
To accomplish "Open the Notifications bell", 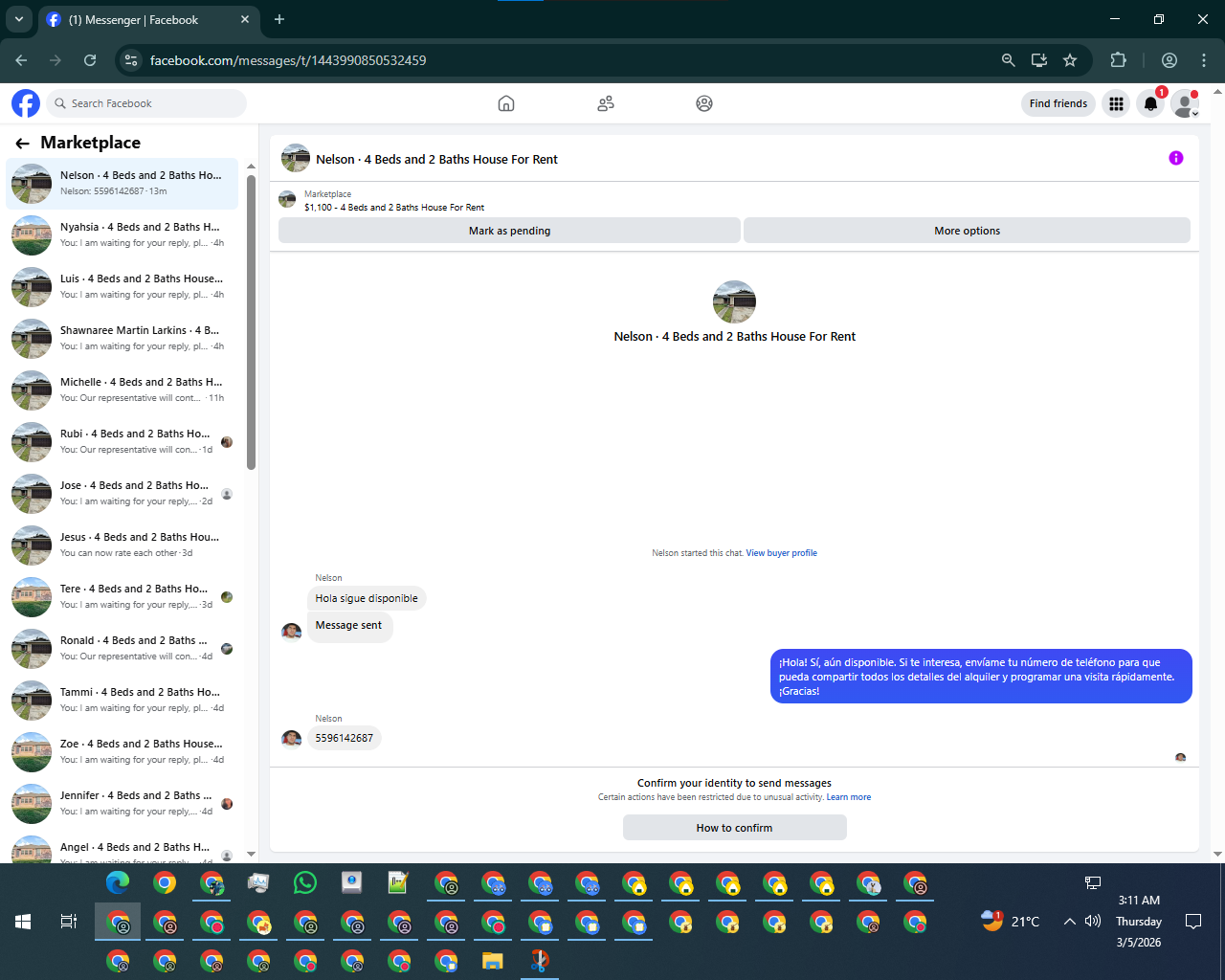I will point(1150,103).
